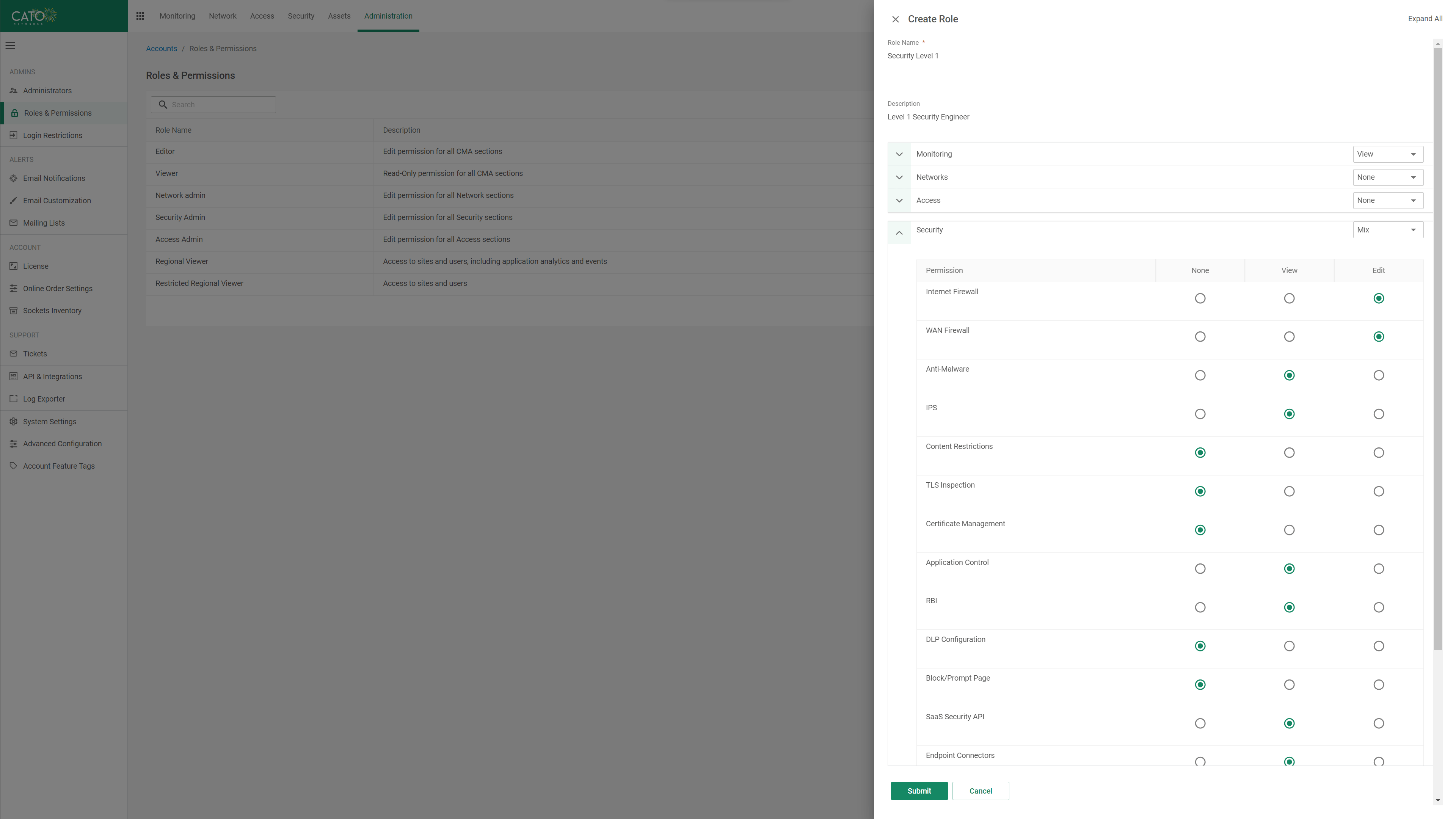Click the Email Customization pencil icon

coord(14,201)
